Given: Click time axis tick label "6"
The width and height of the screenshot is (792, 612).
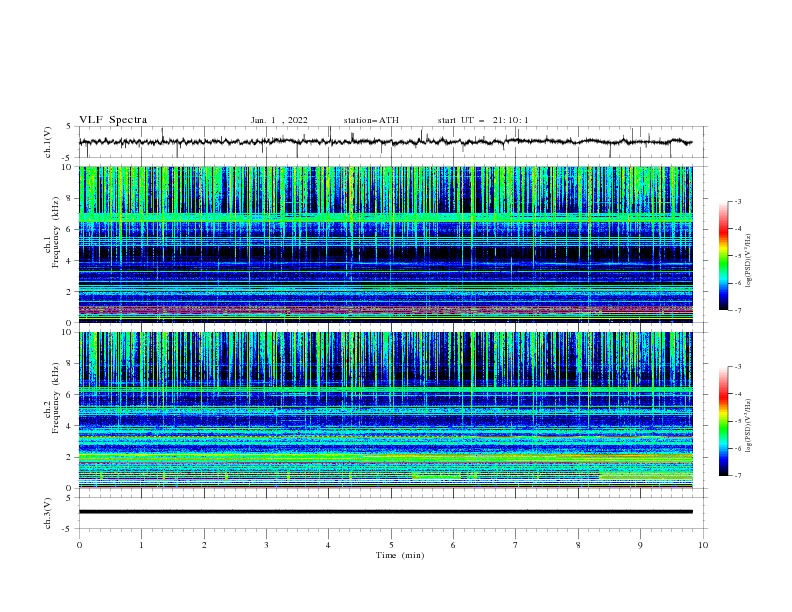Looking at the screenshot, I should [453, 545].
